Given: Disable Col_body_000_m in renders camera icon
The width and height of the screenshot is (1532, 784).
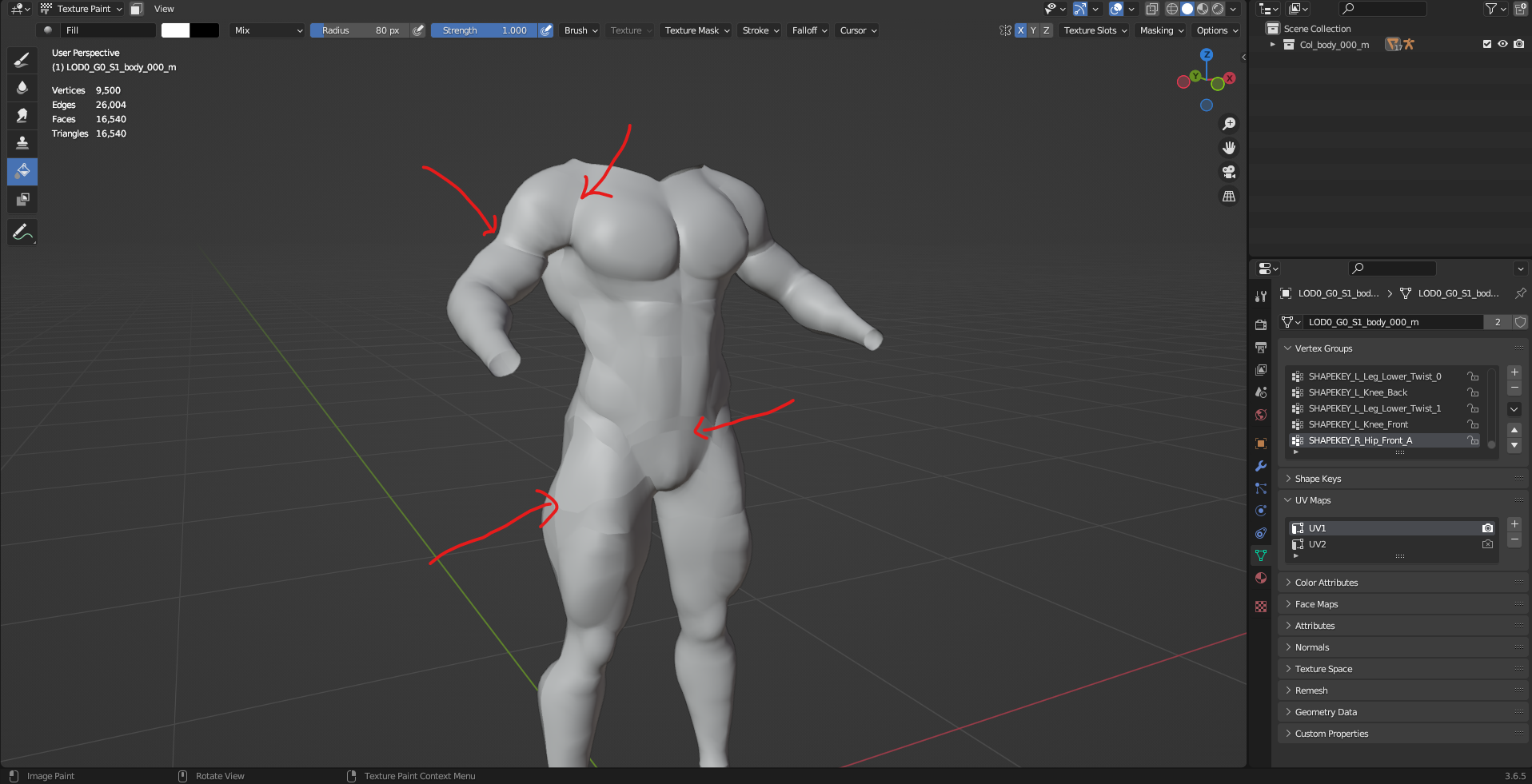Looking at the screenshot, I should (1518, 45).
